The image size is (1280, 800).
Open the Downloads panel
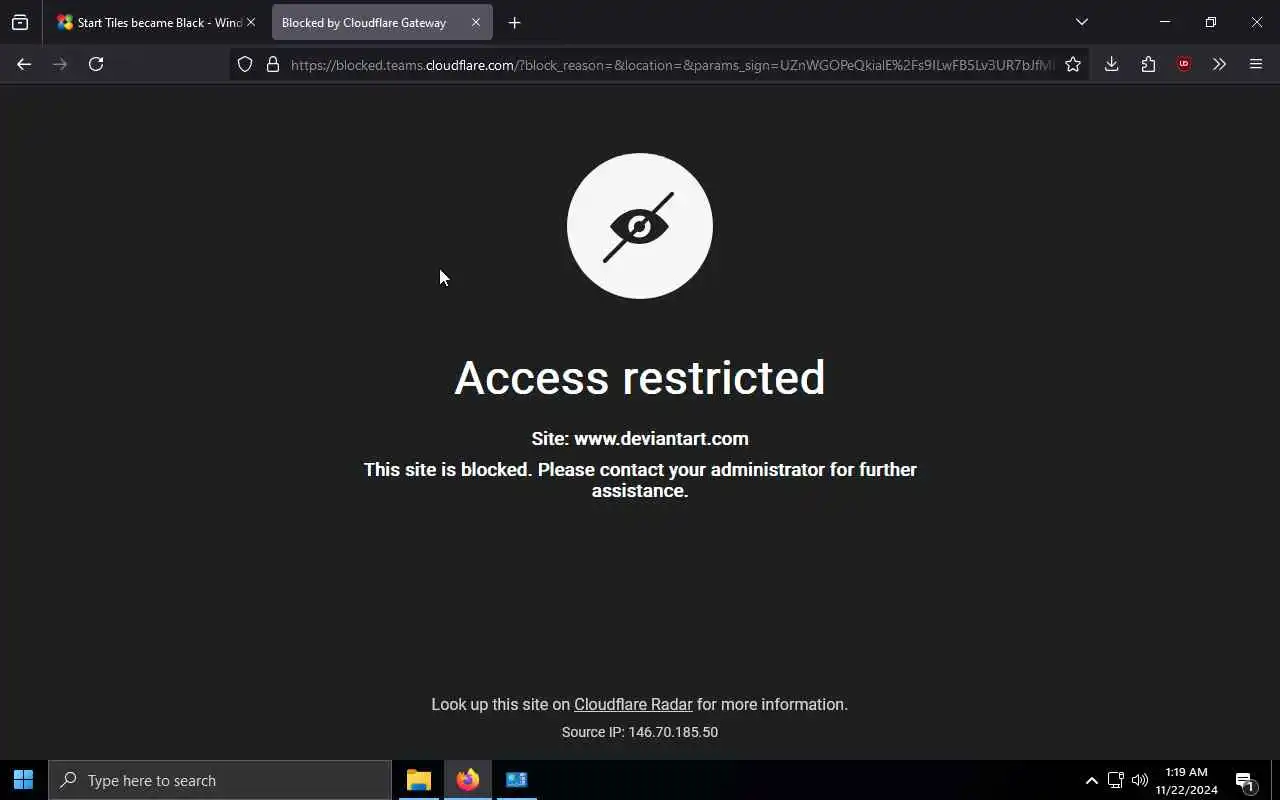coord(1111,64)
